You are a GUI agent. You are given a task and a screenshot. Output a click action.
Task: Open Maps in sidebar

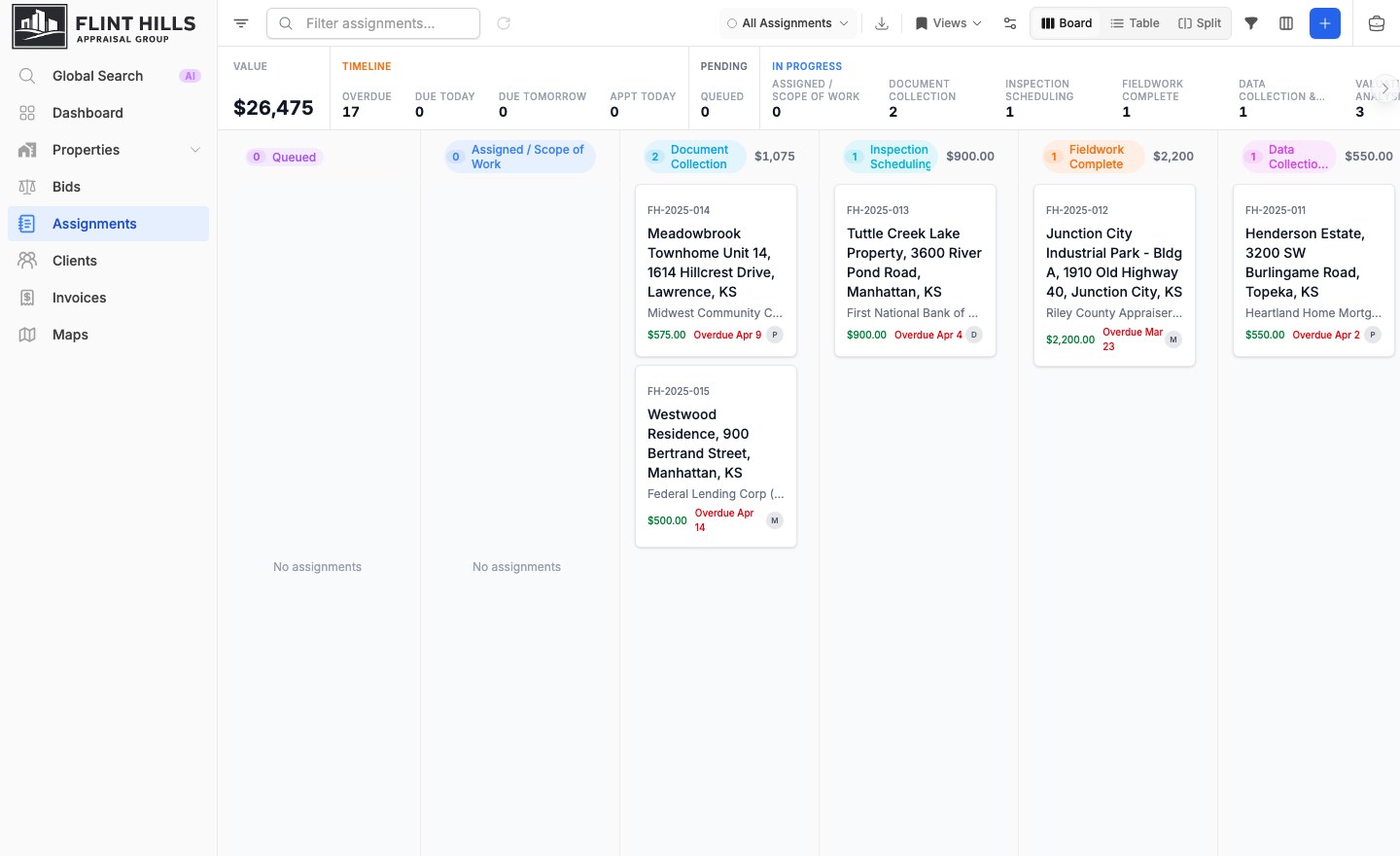pos(108,335)
